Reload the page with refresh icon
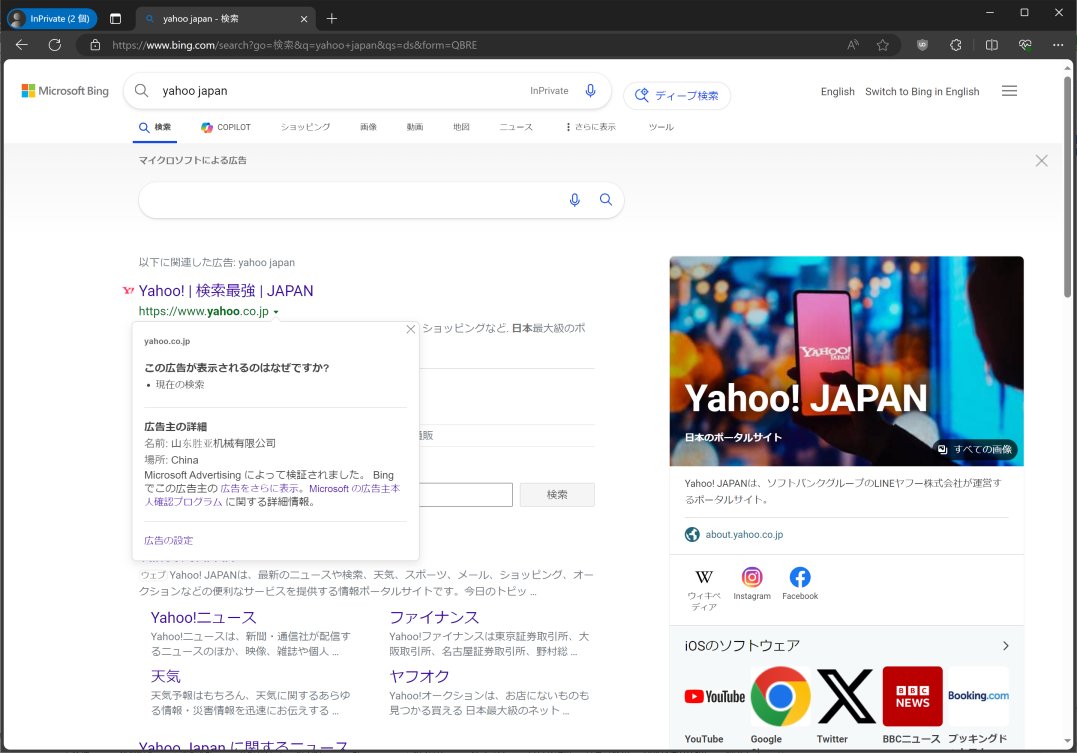The height and width of the screenshot is (753, 1077). [x=55, y=45]
